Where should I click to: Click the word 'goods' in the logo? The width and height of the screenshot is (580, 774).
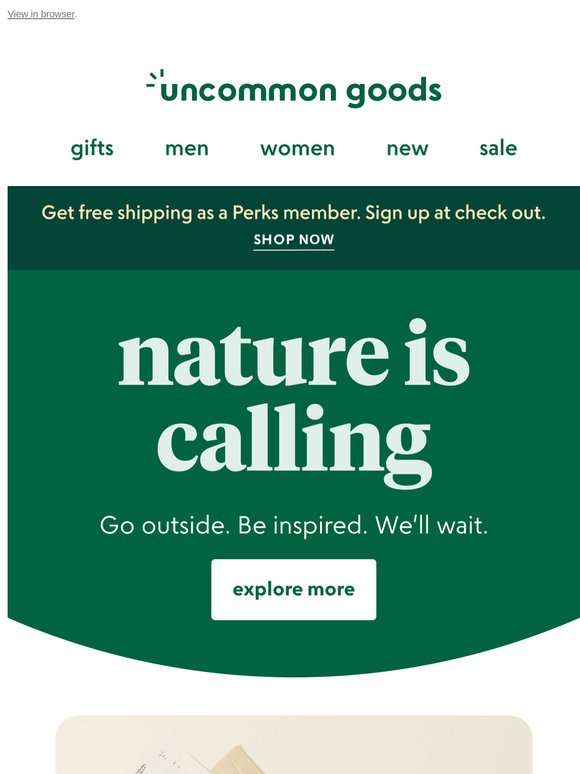coord(393,91)
